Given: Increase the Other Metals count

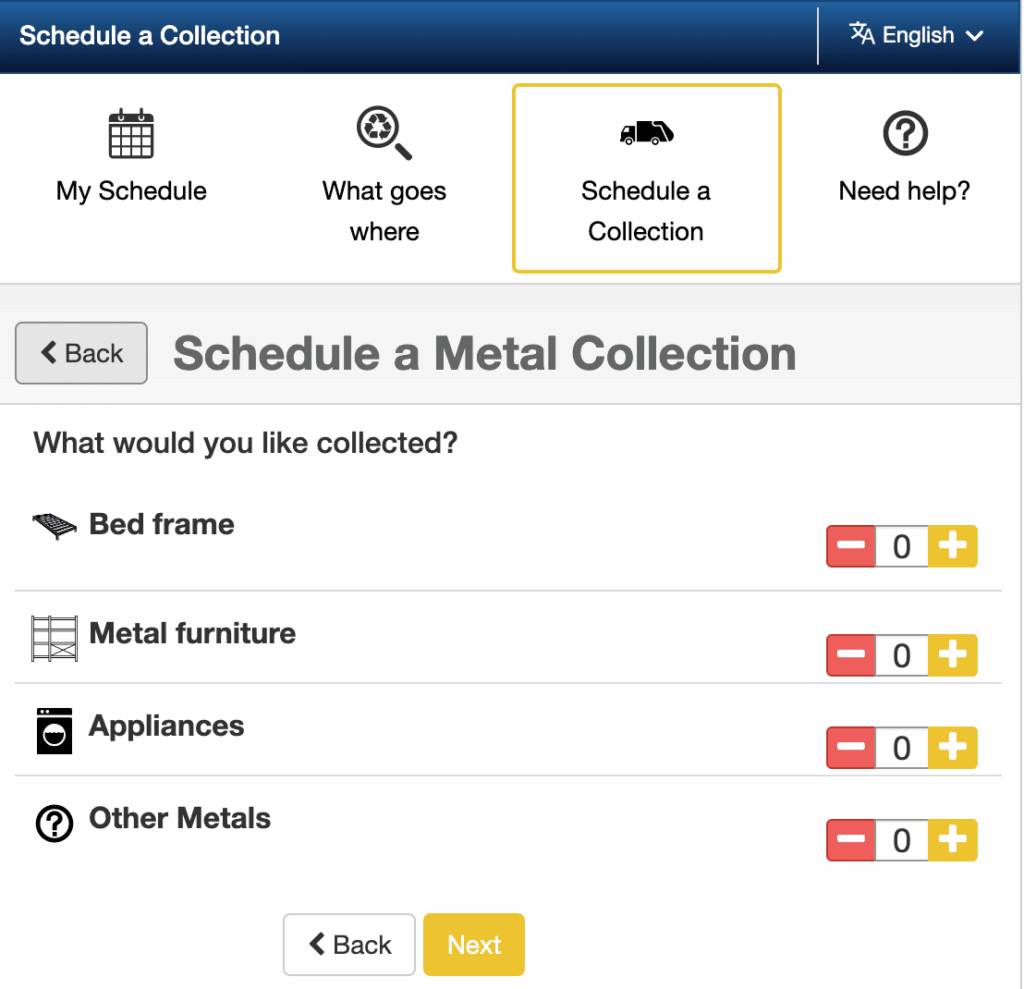Looking at the screenshot, I should (952, 840).
